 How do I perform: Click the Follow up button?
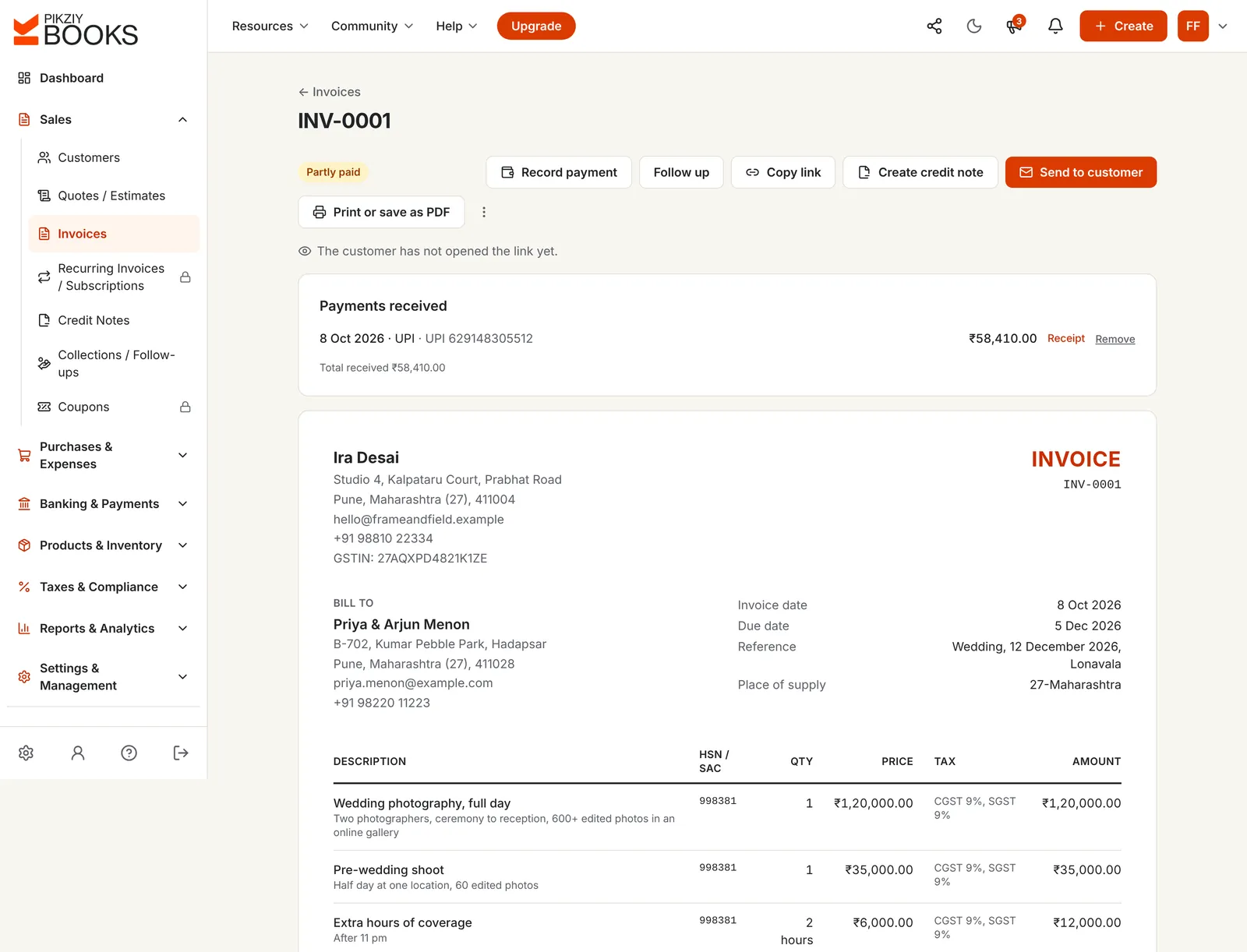(x=681, y=172)
